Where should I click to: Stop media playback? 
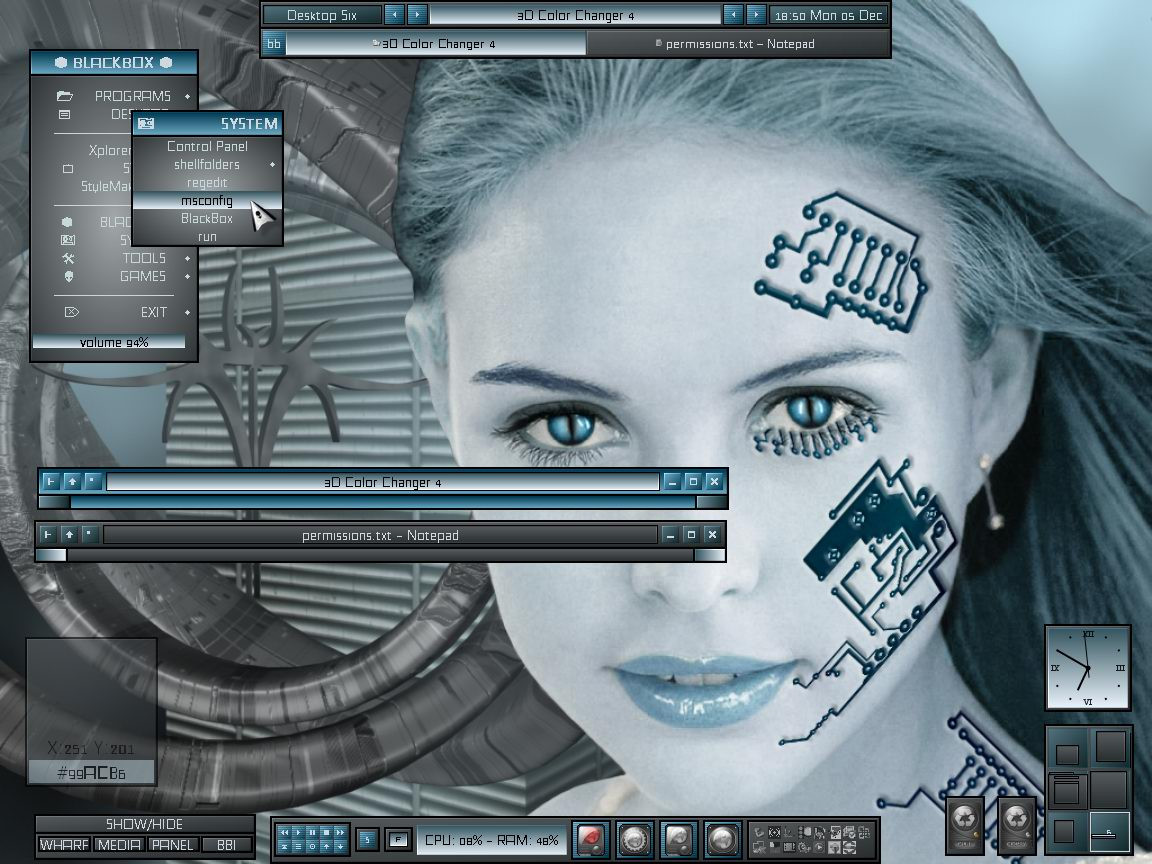326,832
